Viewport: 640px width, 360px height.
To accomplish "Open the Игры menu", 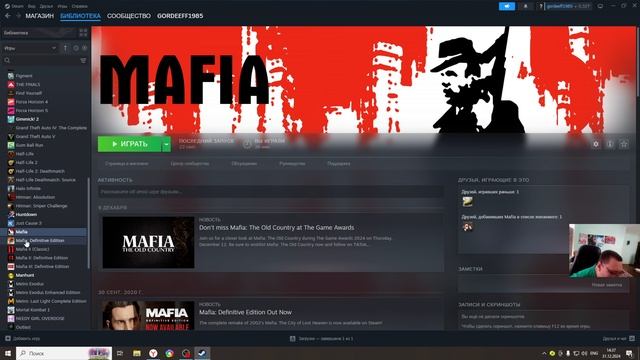I will (x=62, y=6).
